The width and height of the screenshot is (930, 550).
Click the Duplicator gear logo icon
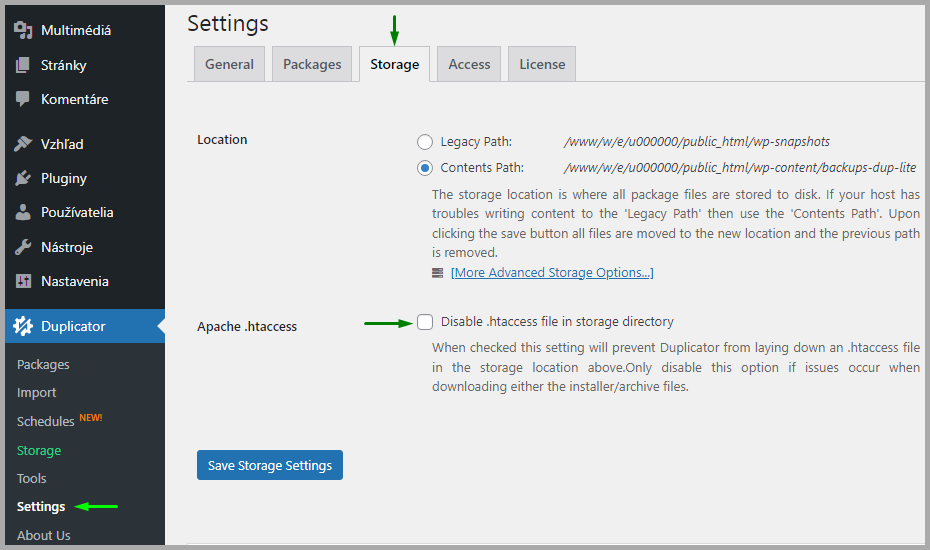tap(23, 326)
